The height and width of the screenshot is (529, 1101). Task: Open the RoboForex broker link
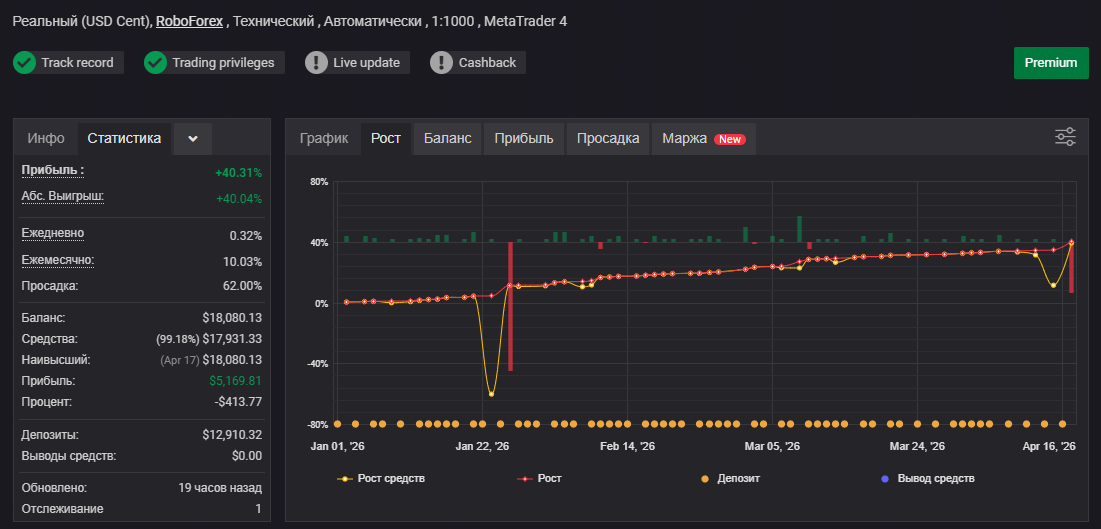point(190,22)
